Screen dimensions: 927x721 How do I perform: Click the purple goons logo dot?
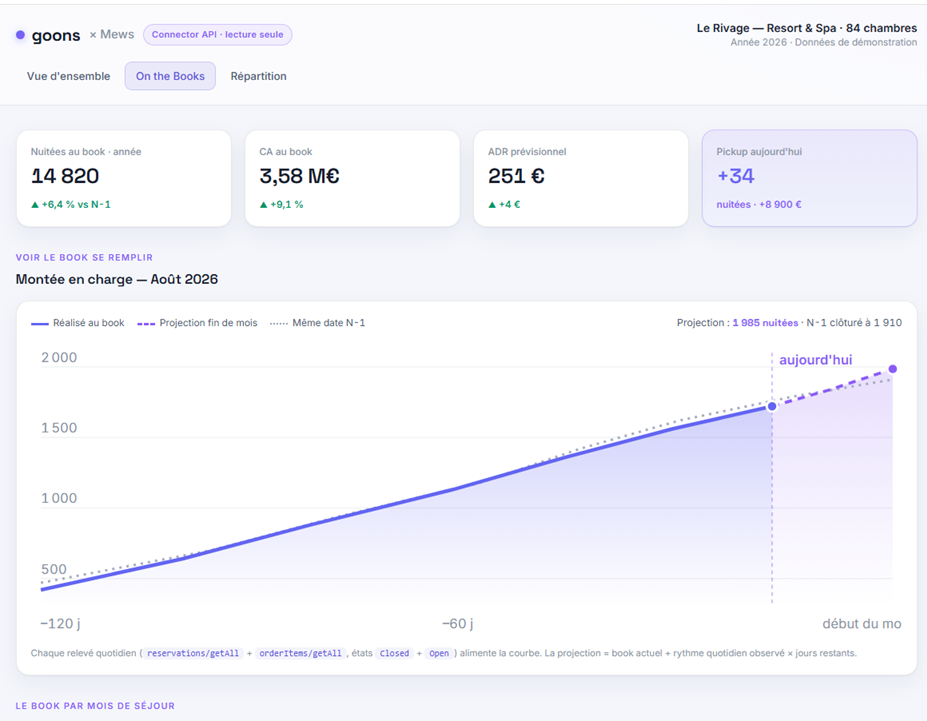coord(20,35)
